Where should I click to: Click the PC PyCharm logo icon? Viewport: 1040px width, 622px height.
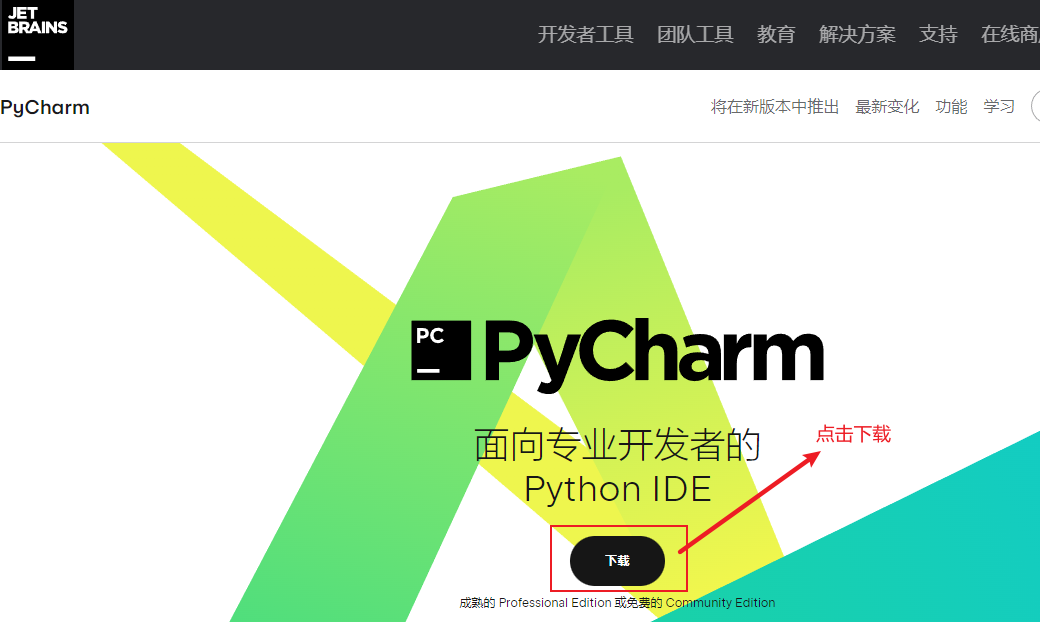coord(441,350)
